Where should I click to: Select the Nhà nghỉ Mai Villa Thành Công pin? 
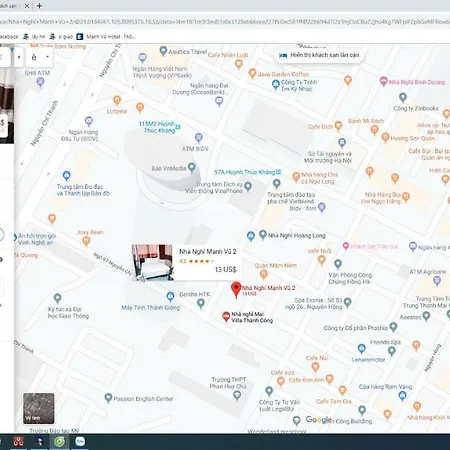pos(226,316)
